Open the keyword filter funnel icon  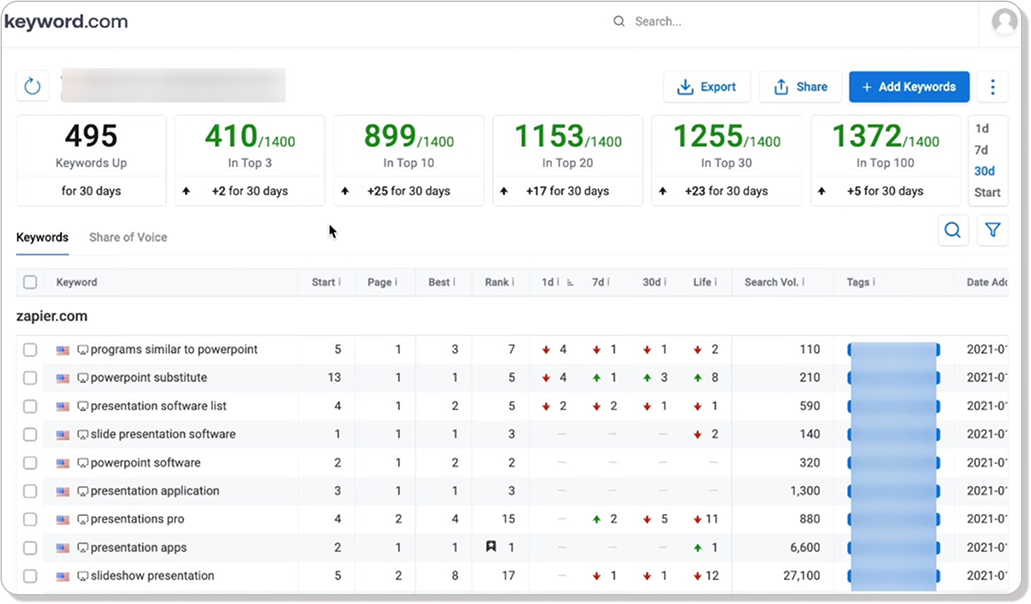[992, 230]
